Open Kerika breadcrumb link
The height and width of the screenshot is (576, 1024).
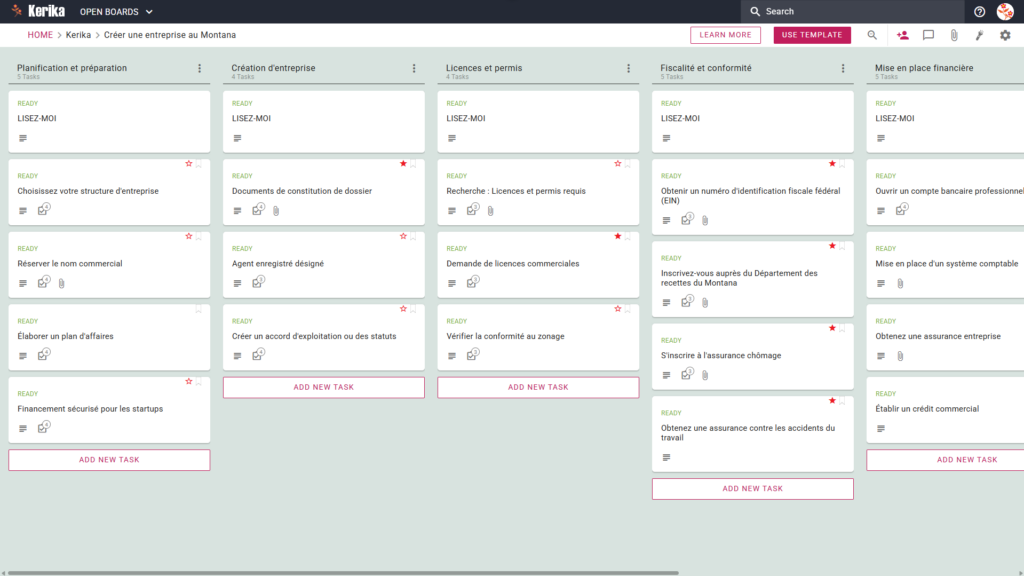78,35
